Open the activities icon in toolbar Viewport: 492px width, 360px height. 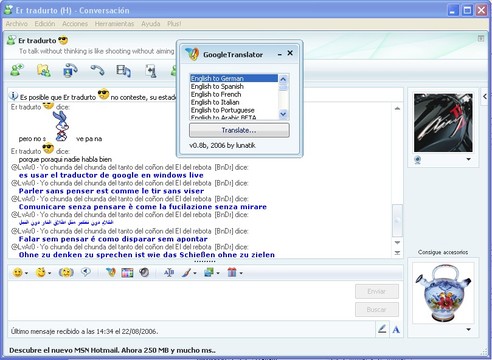point(123,71)
